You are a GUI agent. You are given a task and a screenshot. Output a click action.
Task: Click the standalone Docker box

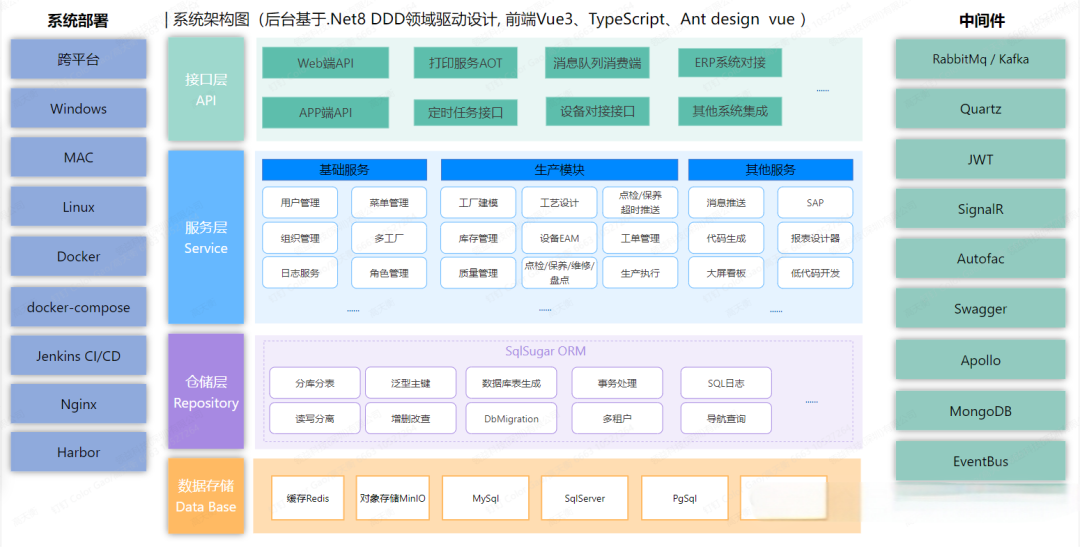coord(78,256)
